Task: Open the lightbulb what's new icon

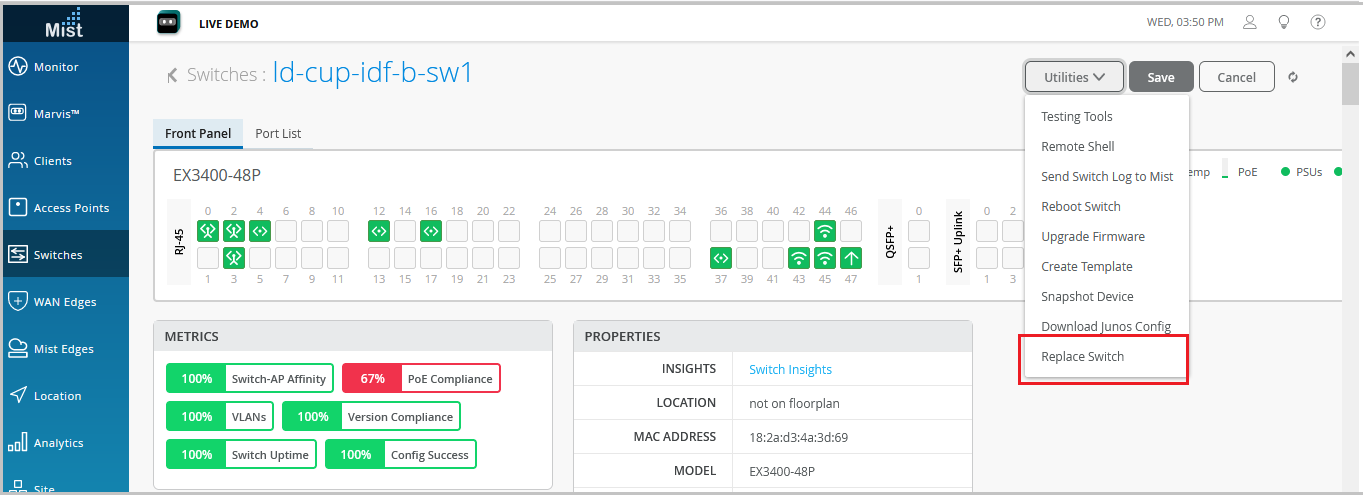Action: pyautogui.click(x=1284, y=22)
